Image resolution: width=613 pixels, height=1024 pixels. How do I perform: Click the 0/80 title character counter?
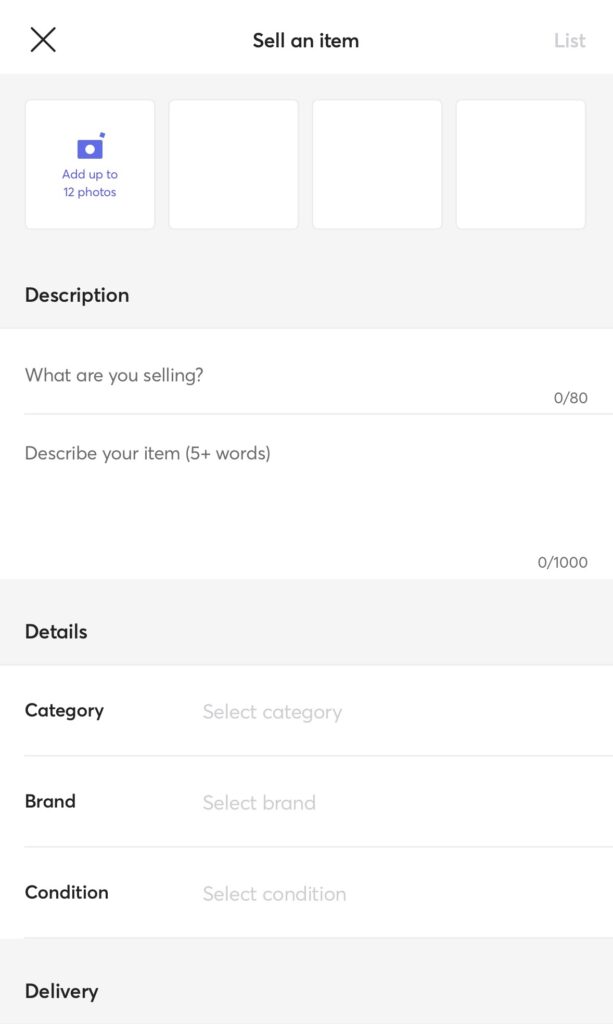click(x=570, y=398)
